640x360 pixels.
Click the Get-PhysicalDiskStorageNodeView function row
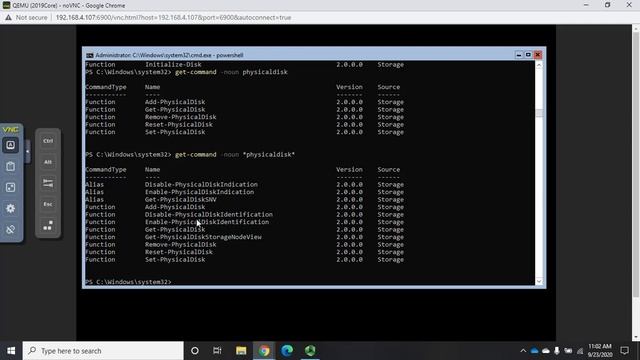pos(244,237)
